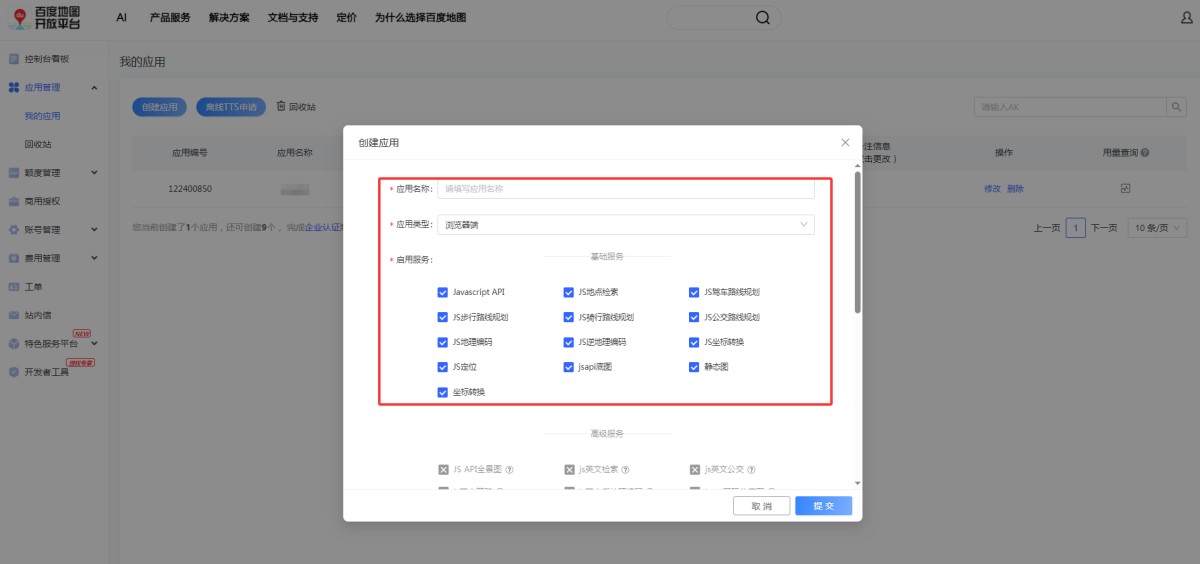Click the 应用名称 input field

[x=625, y=188]
